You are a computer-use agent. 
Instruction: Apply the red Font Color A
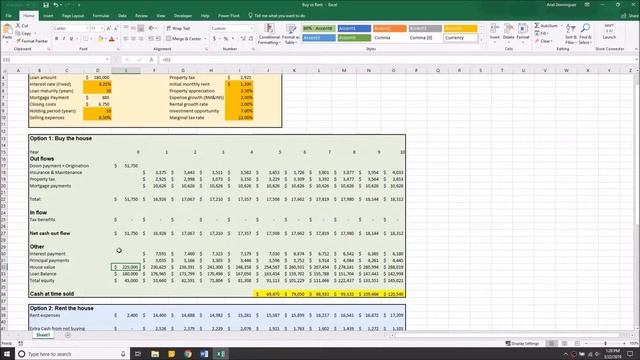[112, 39]
